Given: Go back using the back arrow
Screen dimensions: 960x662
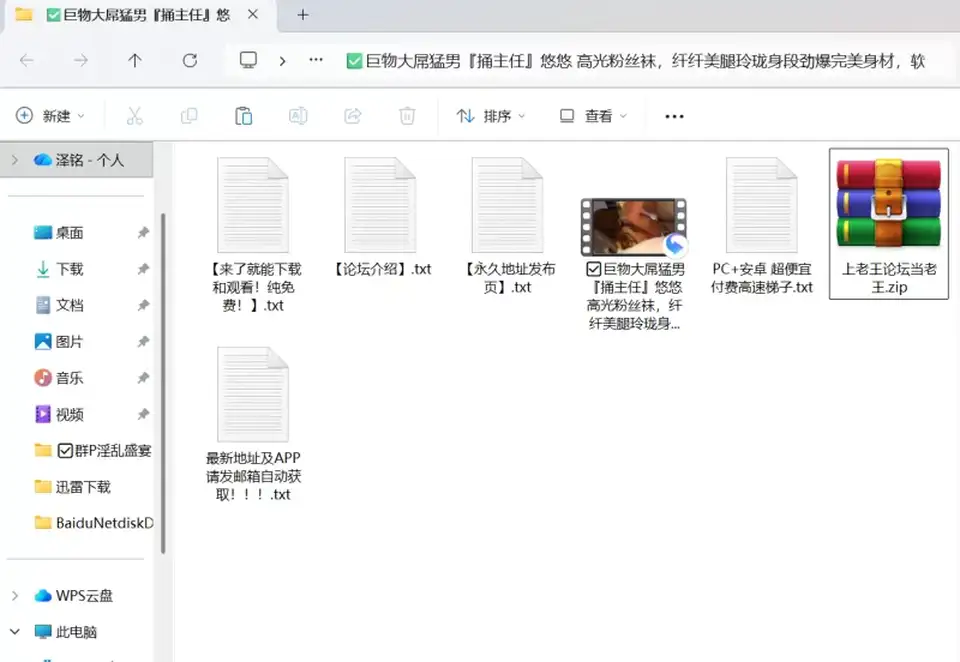Looking at the screenshot, I should pos(26,60).
